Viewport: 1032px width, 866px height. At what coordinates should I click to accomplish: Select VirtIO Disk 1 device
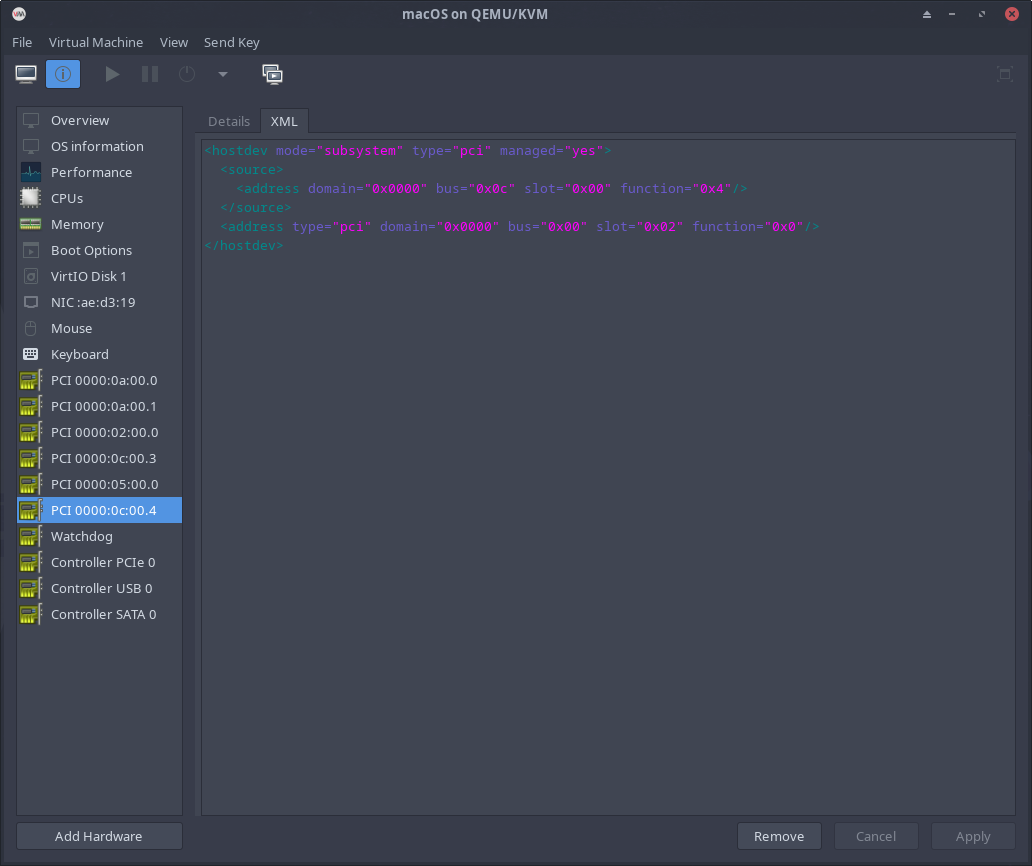pyautogui.click(x=89, y=276)
